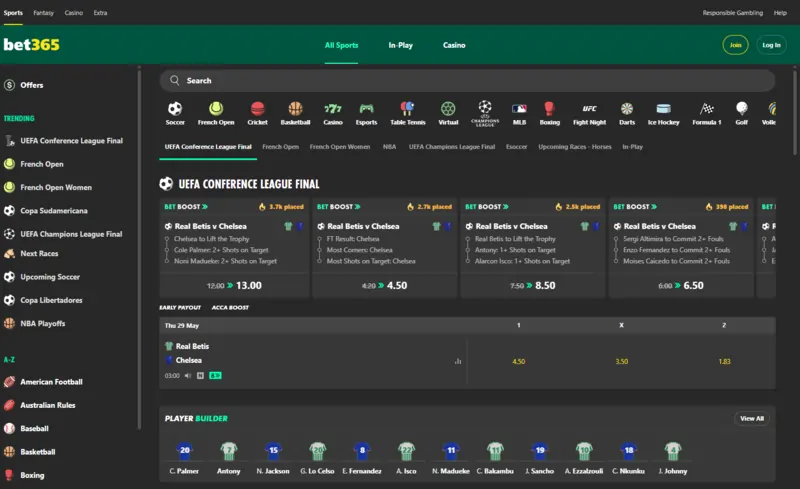Open the French Open Women sub-tab

point(340,147)
